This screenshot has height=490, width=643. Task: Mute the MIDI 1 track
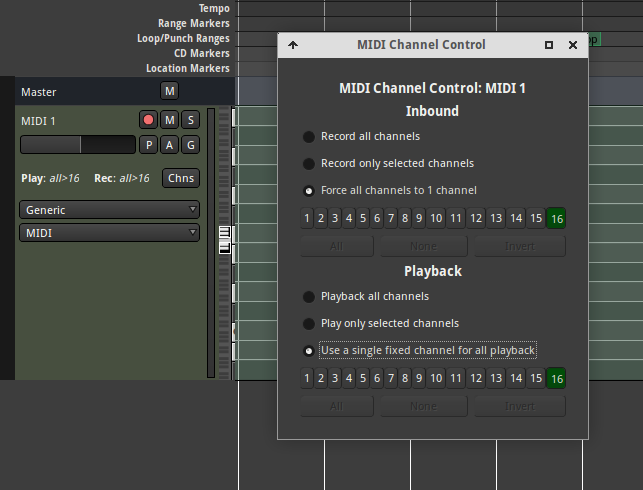tap(169, 120)
